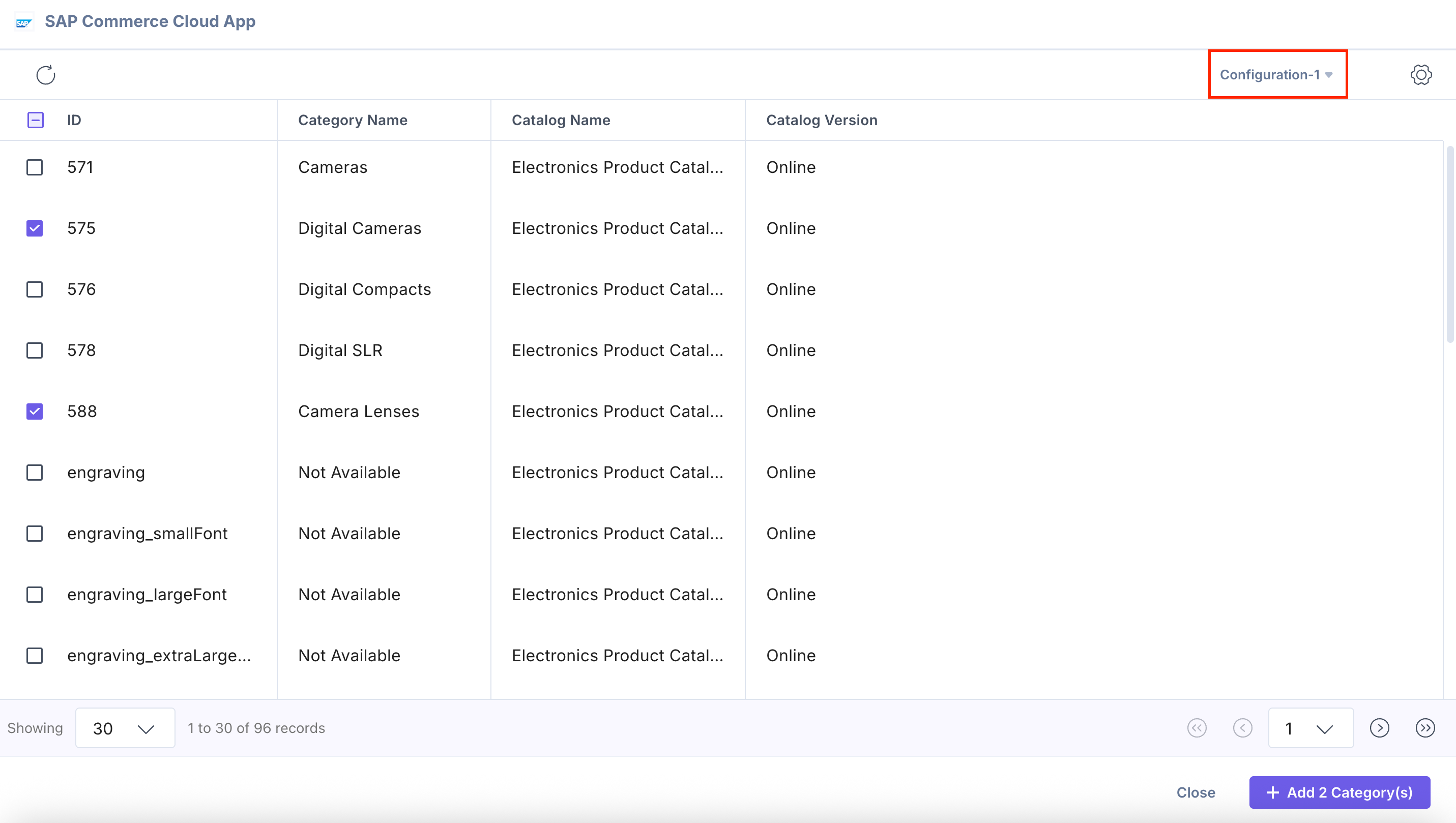
Task: Click the Digital SLR cell
Action: pyautogui.click(x=340, y=350)
